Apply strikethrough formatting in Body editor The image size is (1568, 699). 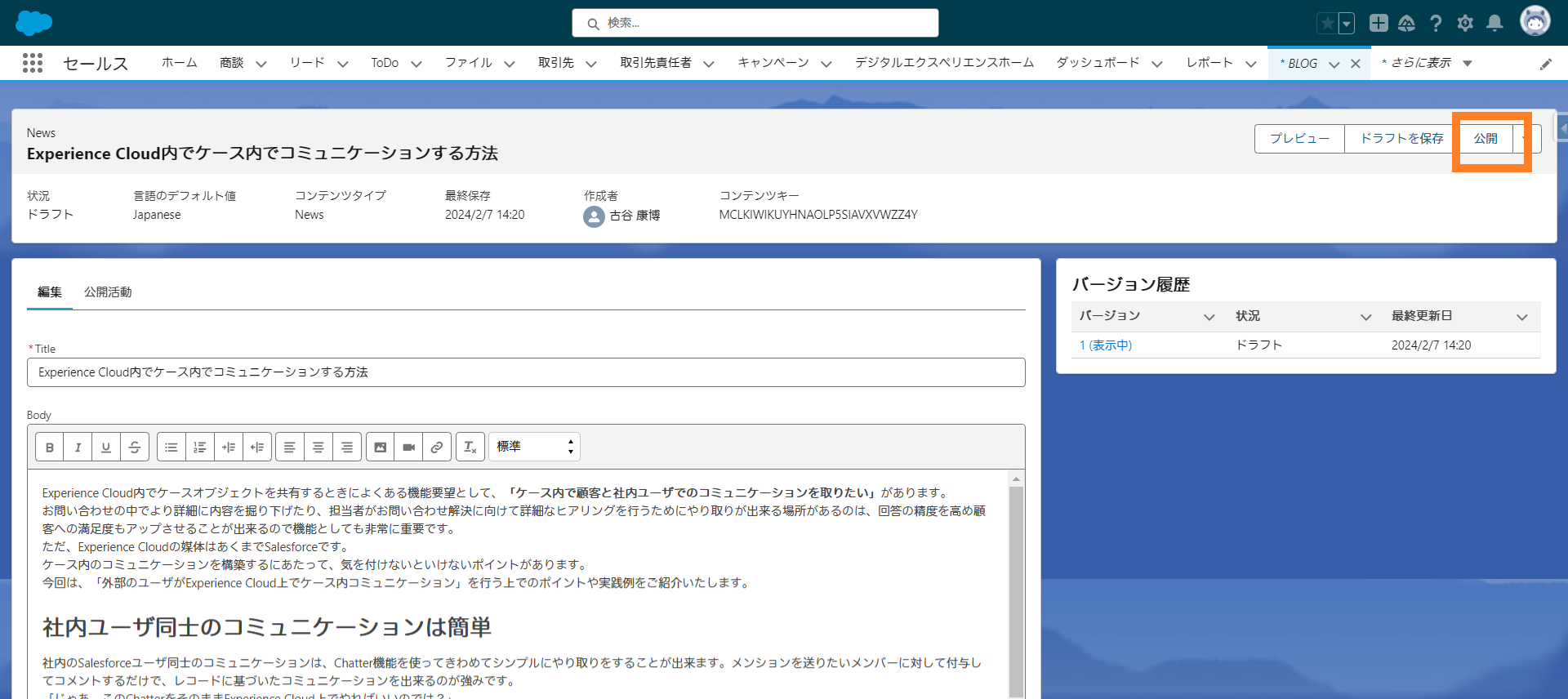[135, 447]
